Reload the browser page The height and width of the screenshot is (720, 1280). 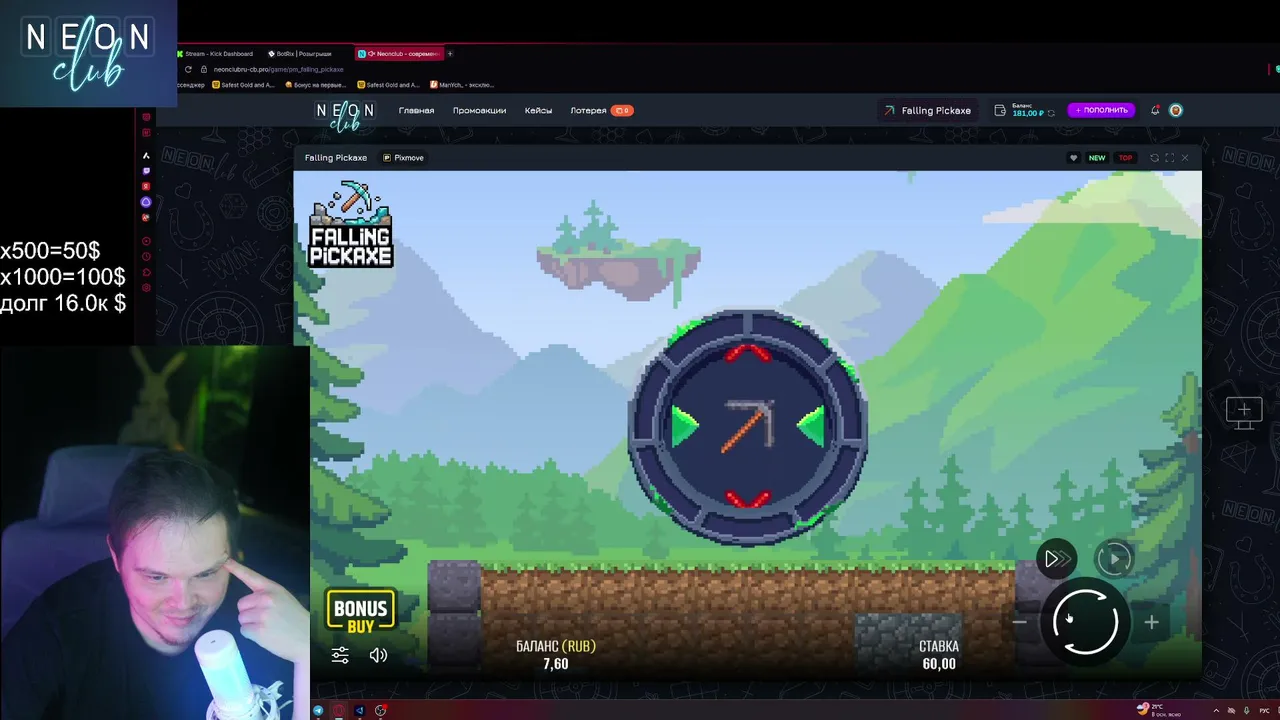tap(188, 69)
